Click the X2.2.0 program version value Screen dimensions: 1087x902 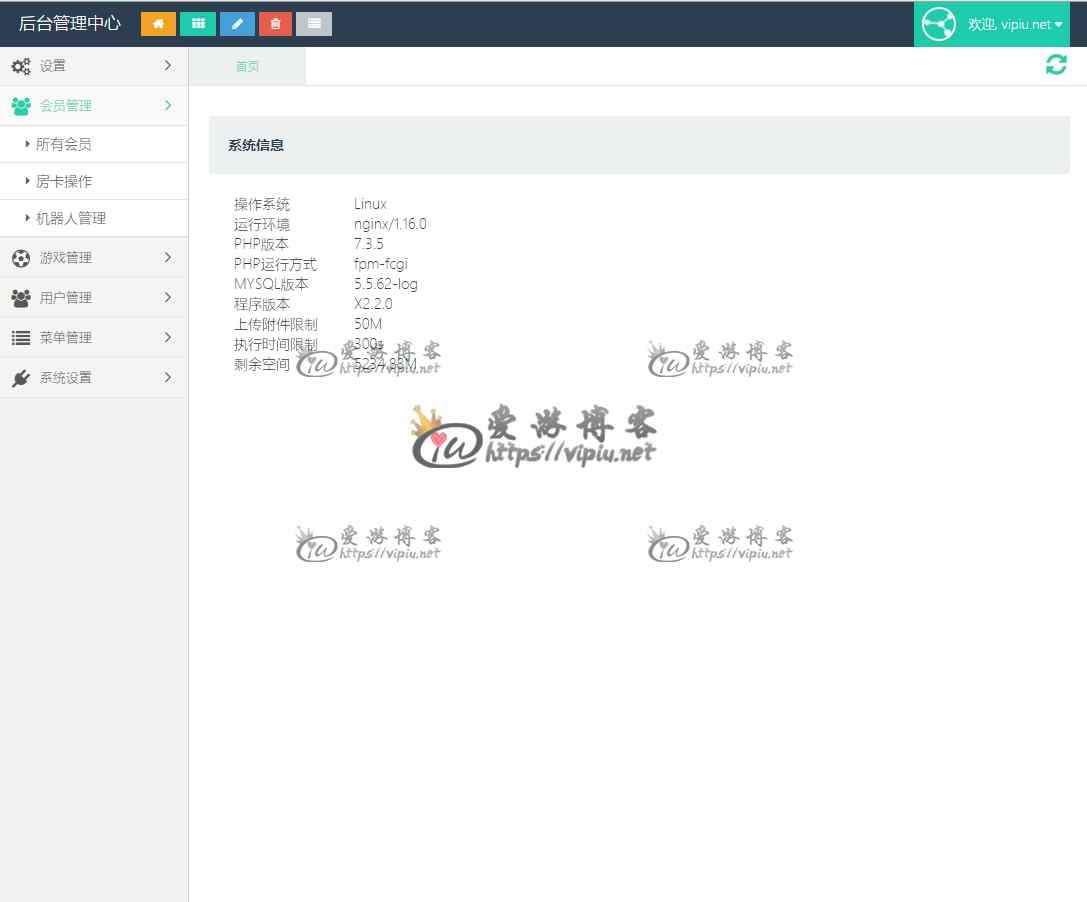click(373, 304)
